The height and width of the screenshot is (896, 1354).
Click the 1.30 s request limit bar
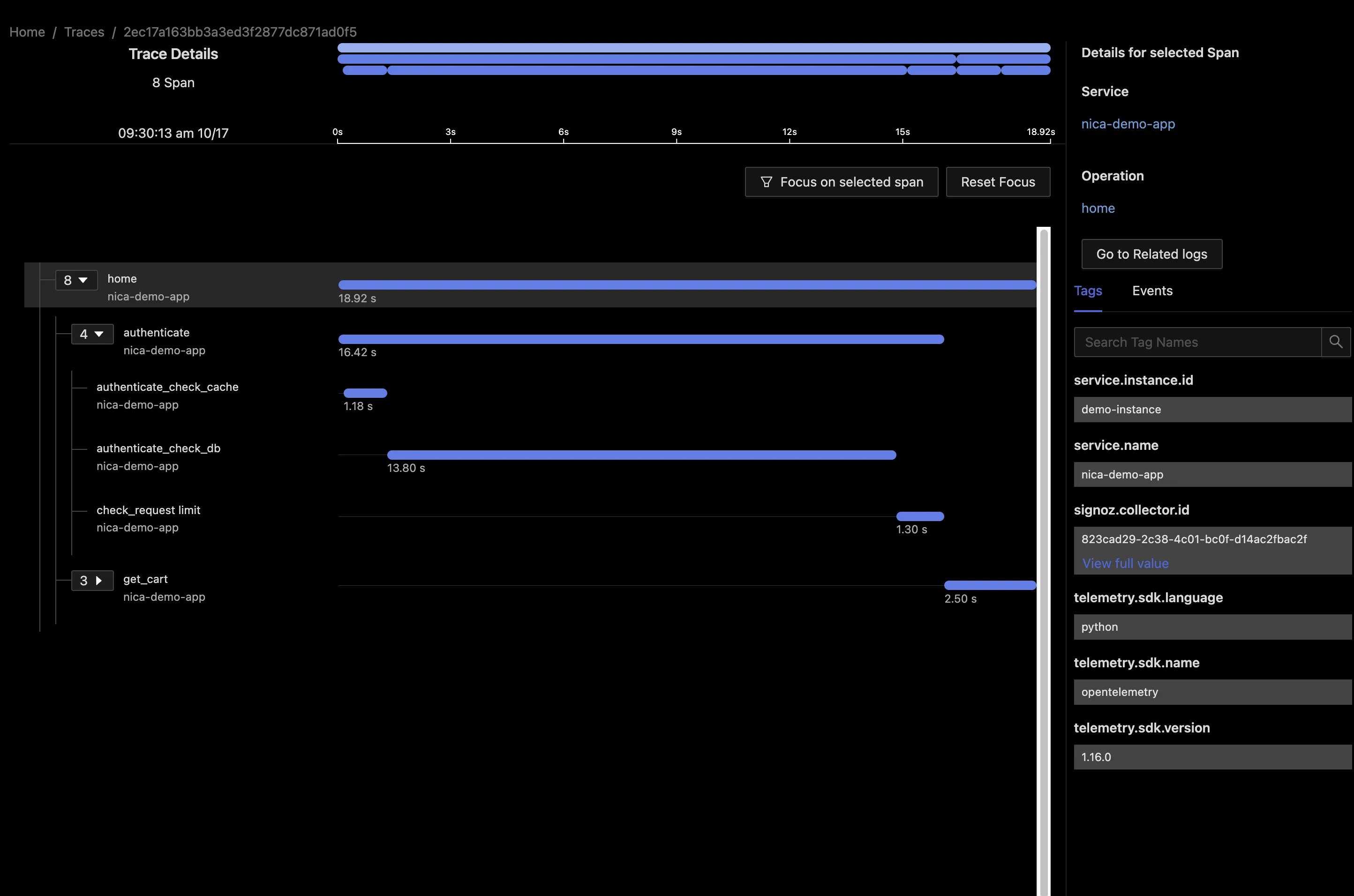click(919, 516)
